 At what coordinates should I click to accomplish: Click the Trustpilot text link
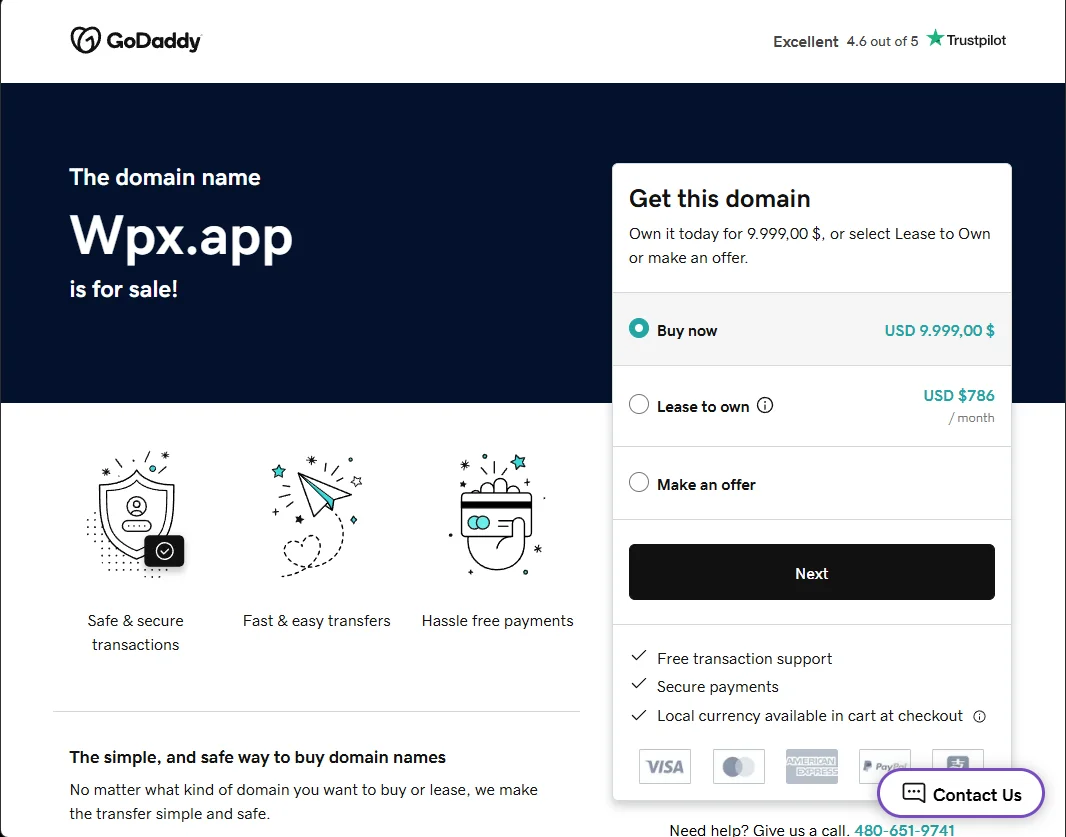click(976, 40)
